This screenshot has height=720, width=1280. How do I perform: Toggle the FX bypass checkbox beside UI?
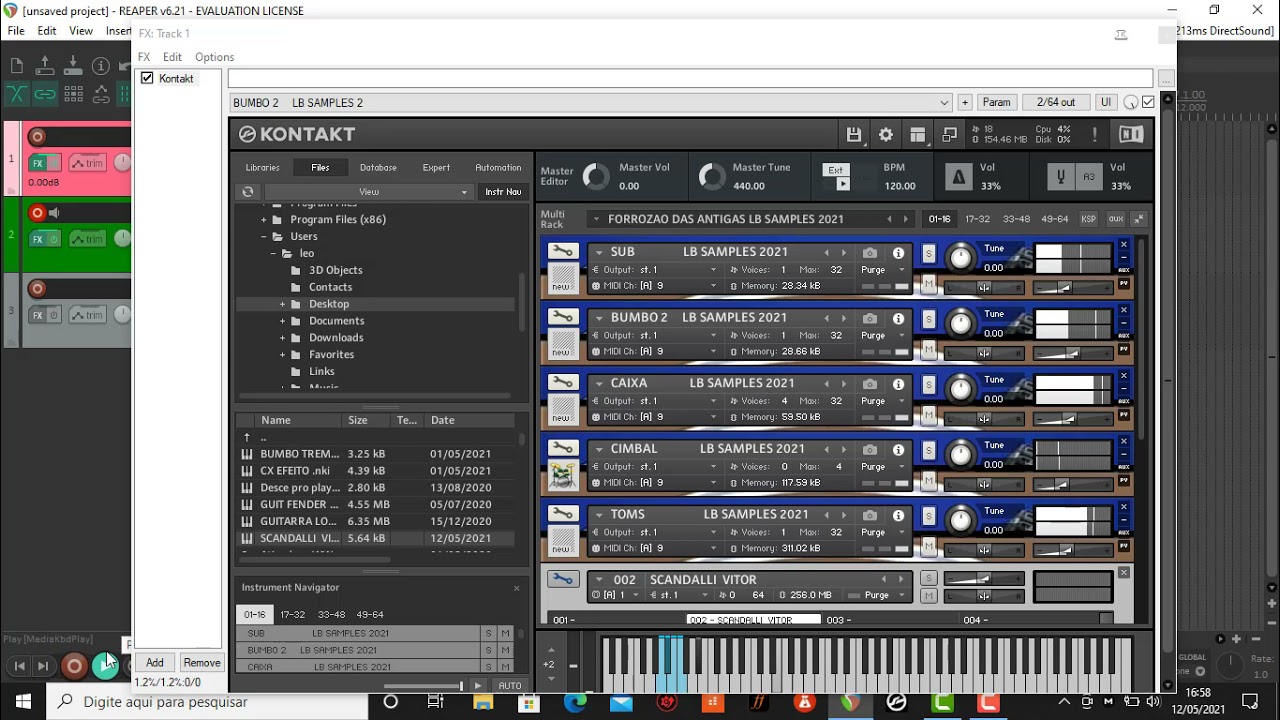tap(1148, 102)
